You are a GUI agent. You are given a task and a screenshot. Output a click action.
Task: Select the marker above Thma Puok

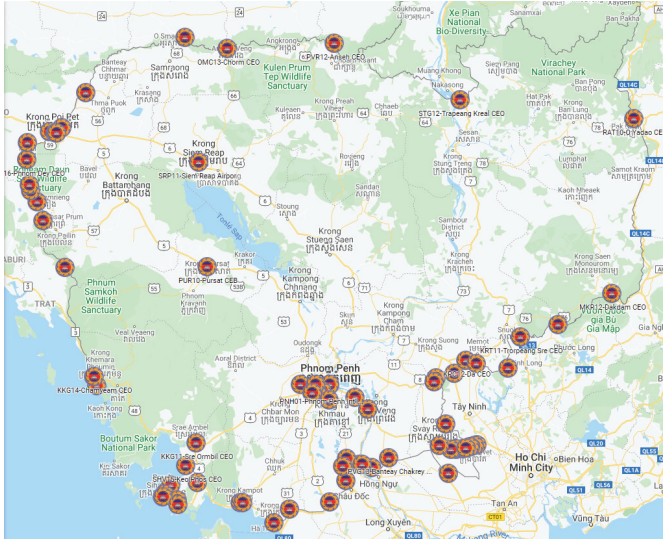click(x=86, y=92)
